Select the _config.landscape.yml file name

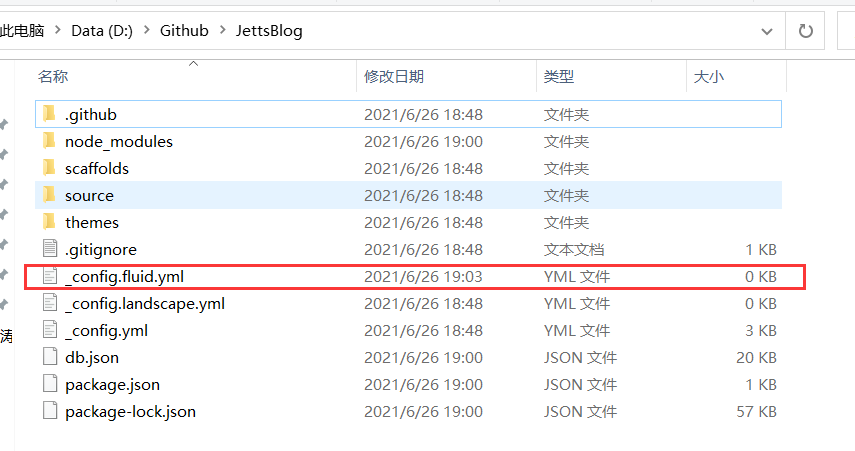(145, 303)
